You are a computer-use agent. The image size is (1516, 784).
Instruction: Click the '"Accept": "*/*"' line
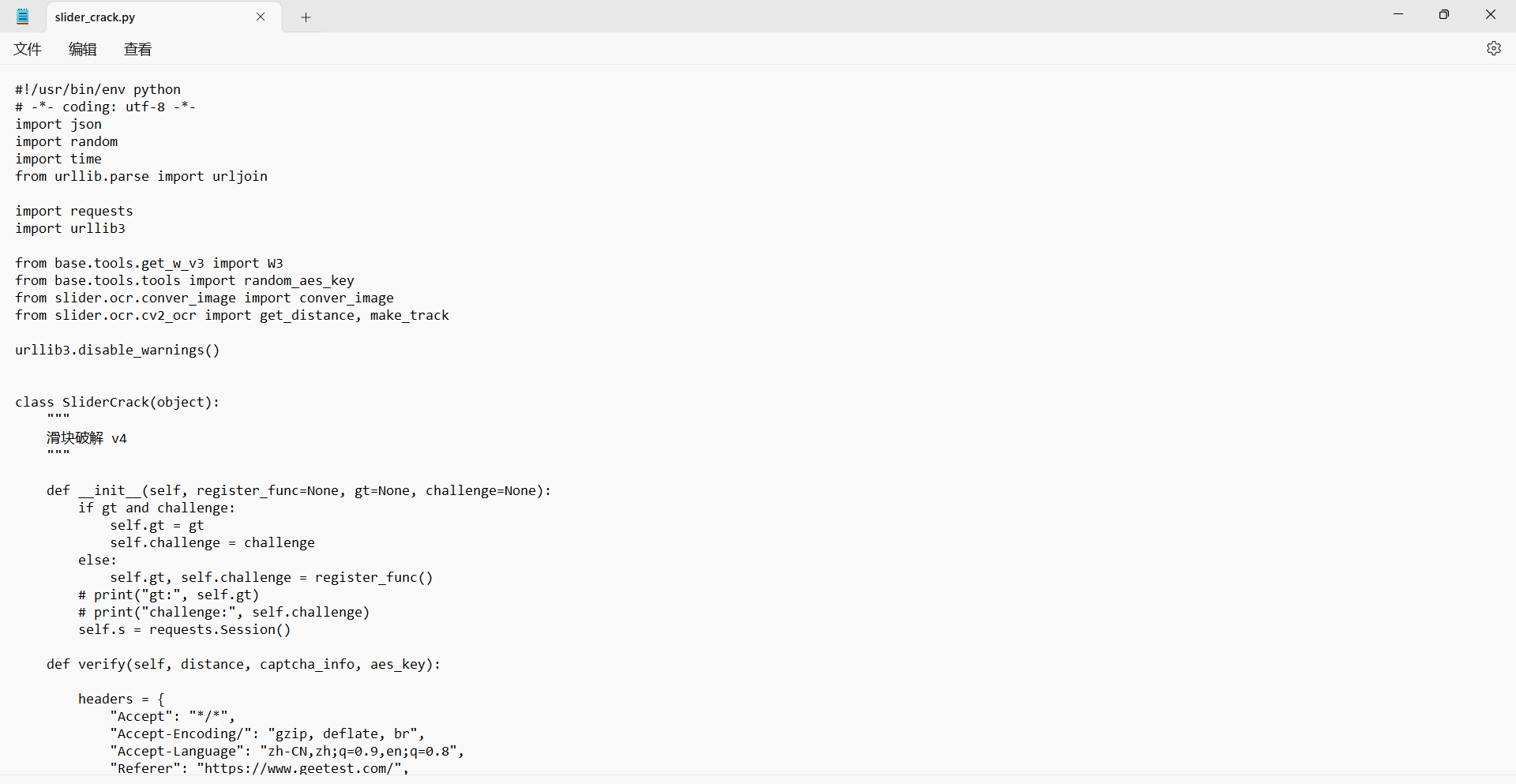click(173, 716)
